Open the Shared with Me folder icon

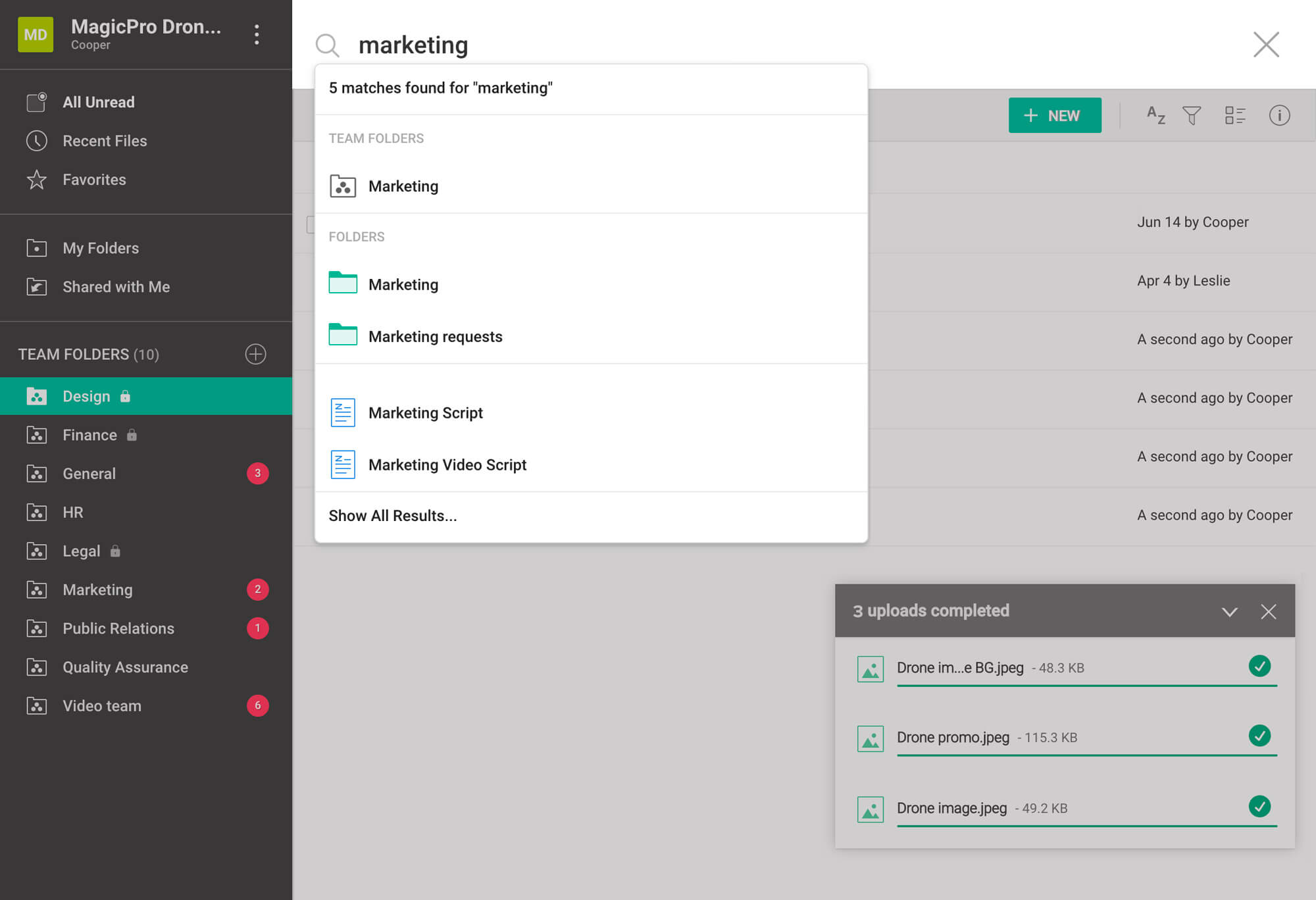[38, 287]
